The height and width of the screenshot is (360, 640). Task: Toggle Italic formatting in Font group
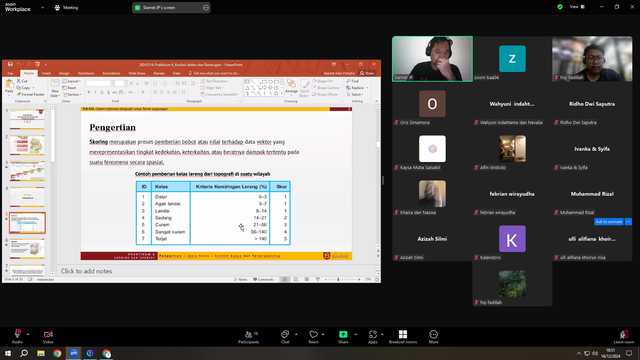(96, 93)
